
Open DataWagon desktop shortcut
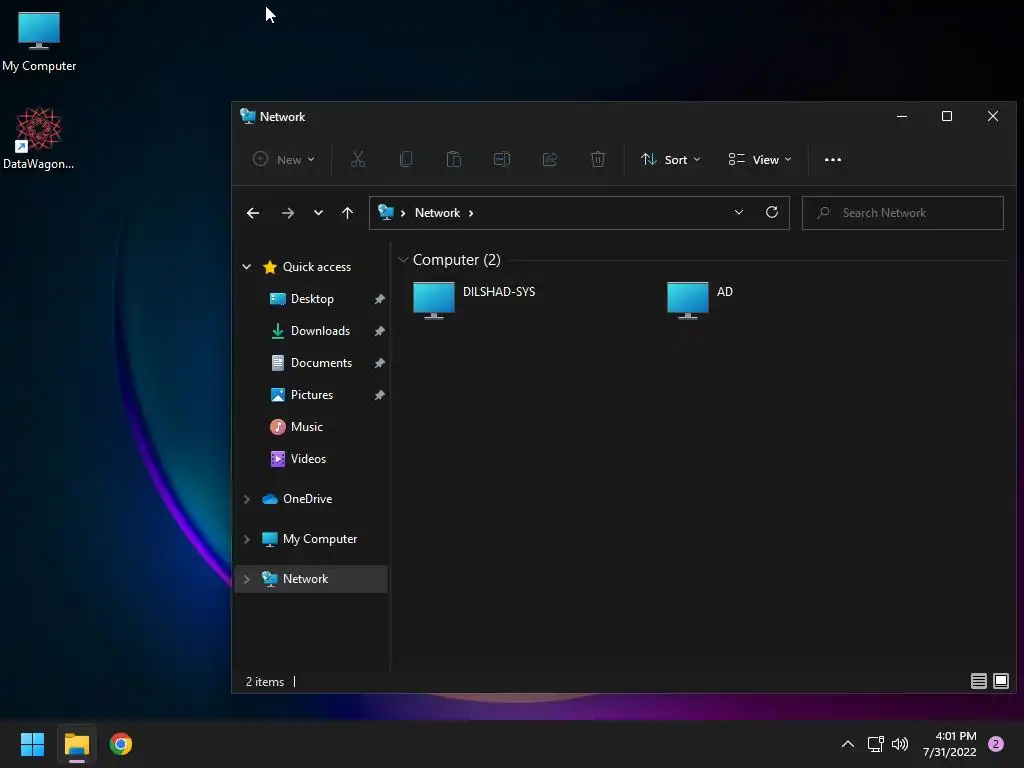[39, 138]
